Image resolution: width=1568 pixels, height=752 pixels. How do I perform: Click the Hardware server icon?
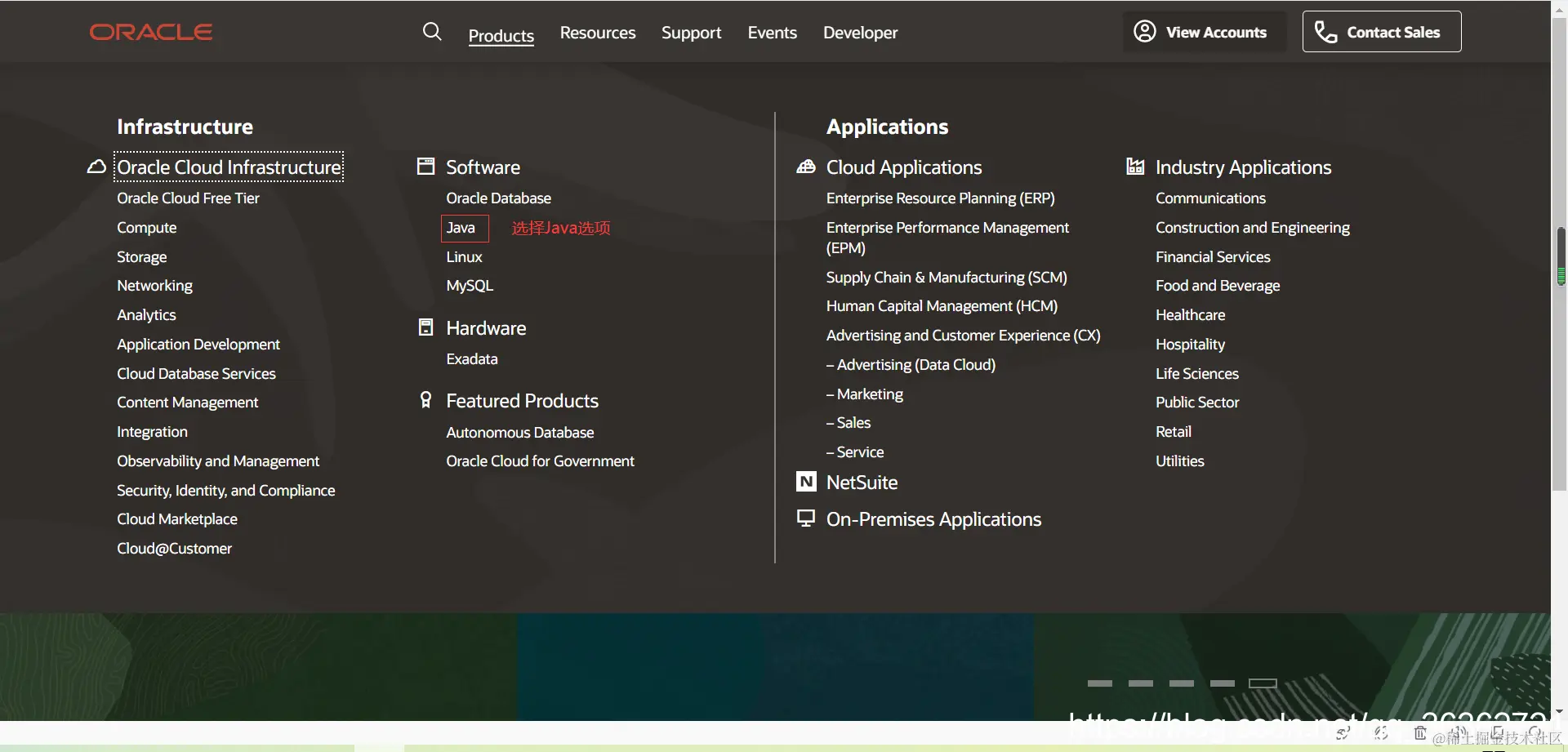425,327
